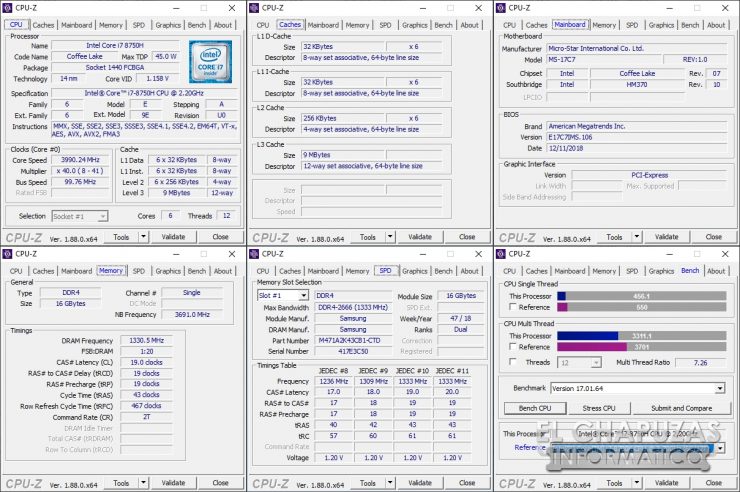
Task: Click the Close button in the SPD window
Action: point(467,483)
